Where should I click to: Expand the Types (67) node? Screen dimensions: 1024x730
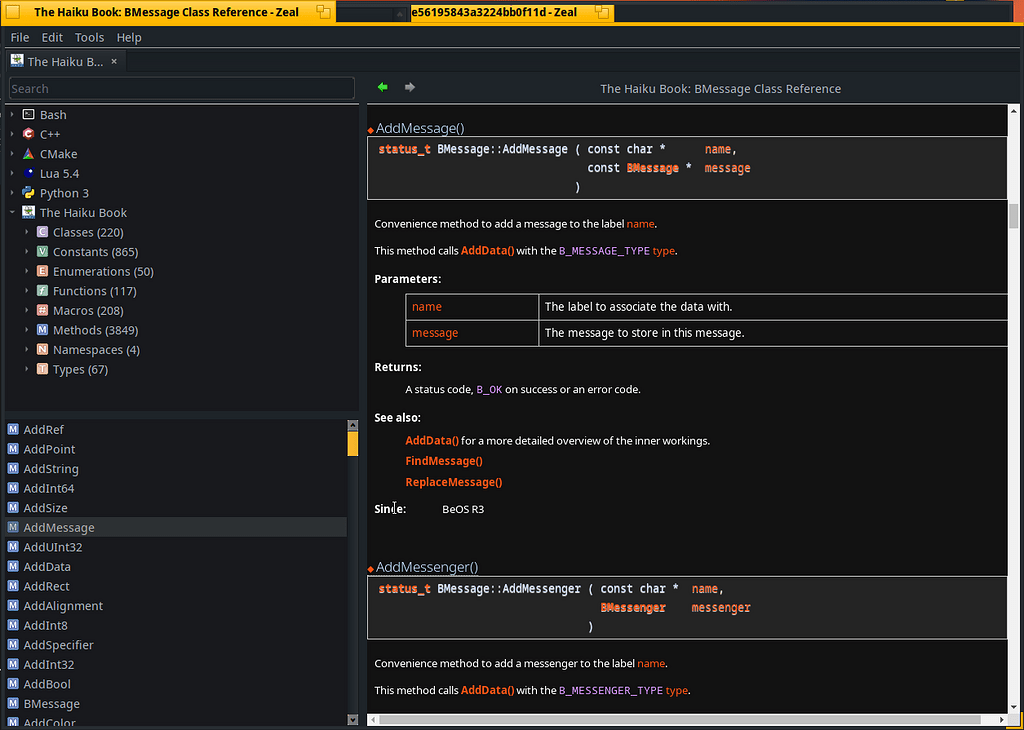click(26, 369)
